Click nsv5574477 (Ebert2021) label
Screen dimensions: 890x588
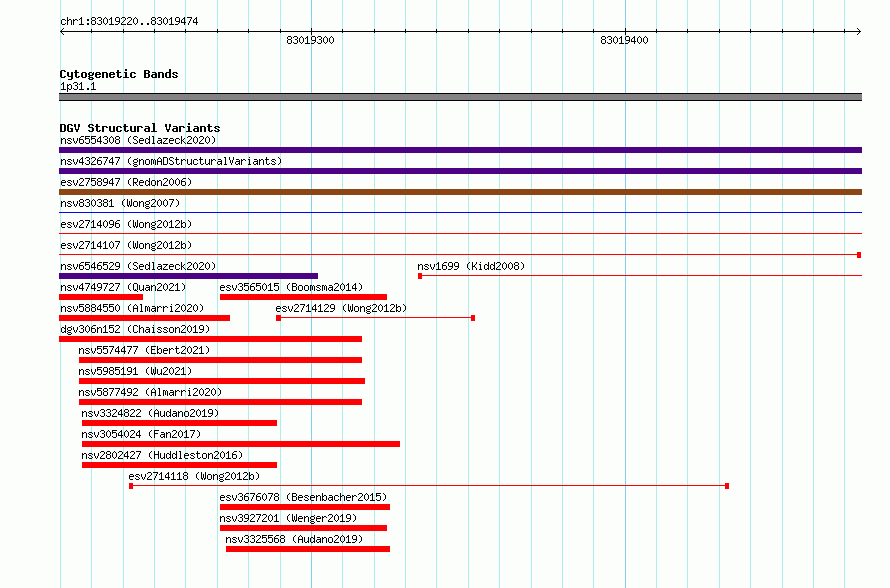144,350
